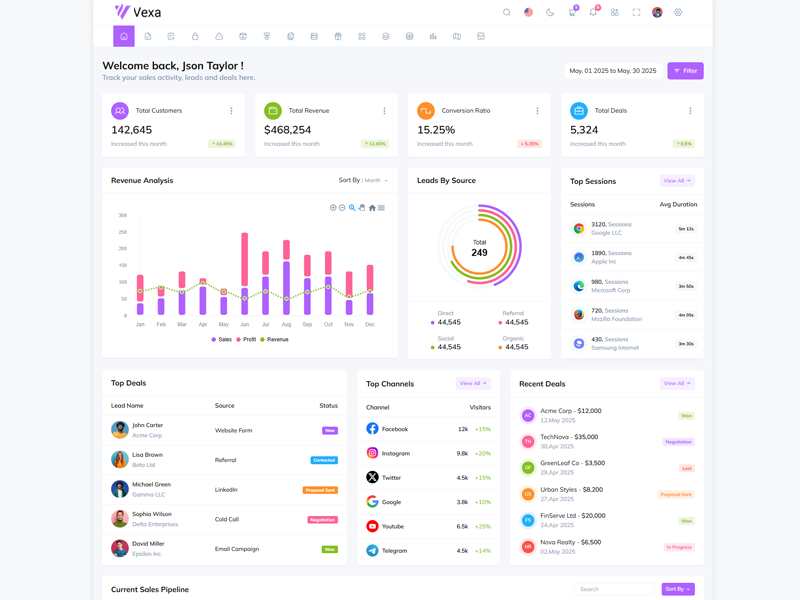Open the settings gear icon
The width and height of the screenshot is (800, 600).
coord(678,13)
